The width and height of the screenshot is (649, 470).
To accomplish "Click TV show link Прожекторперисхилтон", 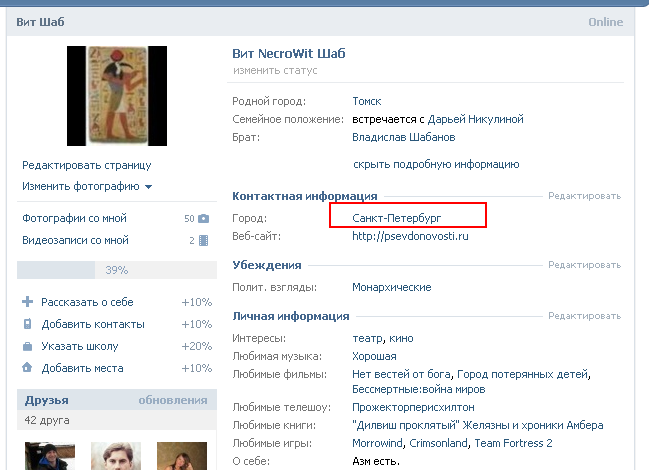I will click(x=413, y=408).
